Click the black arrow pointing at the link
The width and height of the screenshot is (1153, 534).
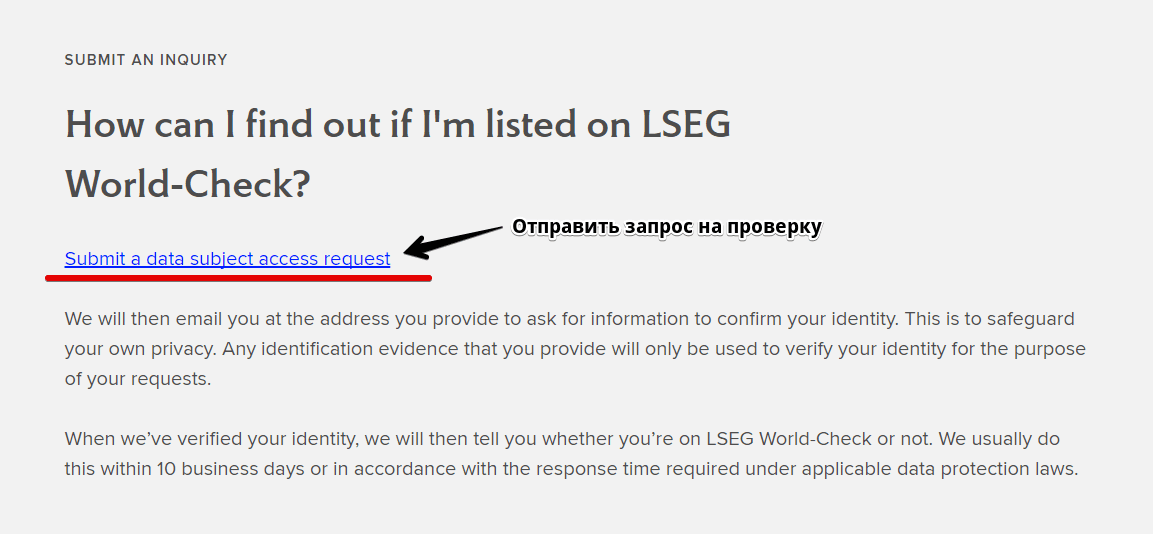452,242
